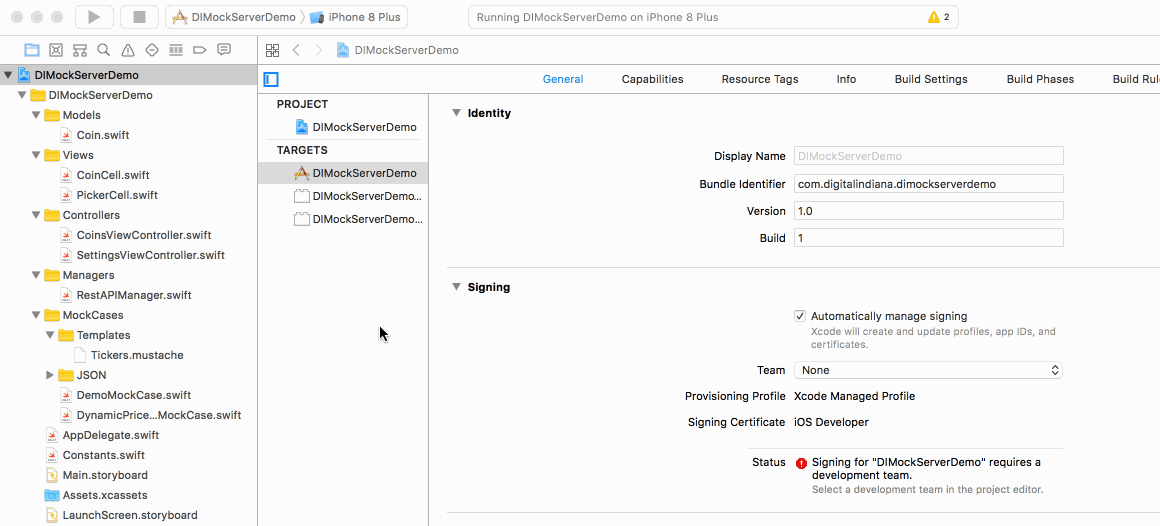Select DIMockServerDemo under PROJECT

pyautogui.click(x=356, y=127)
